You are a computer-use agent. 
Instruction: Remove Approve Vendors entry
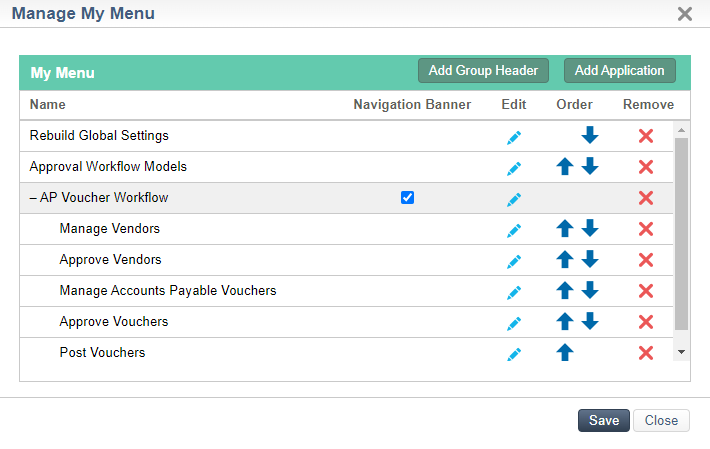click(x=646, y=260)
